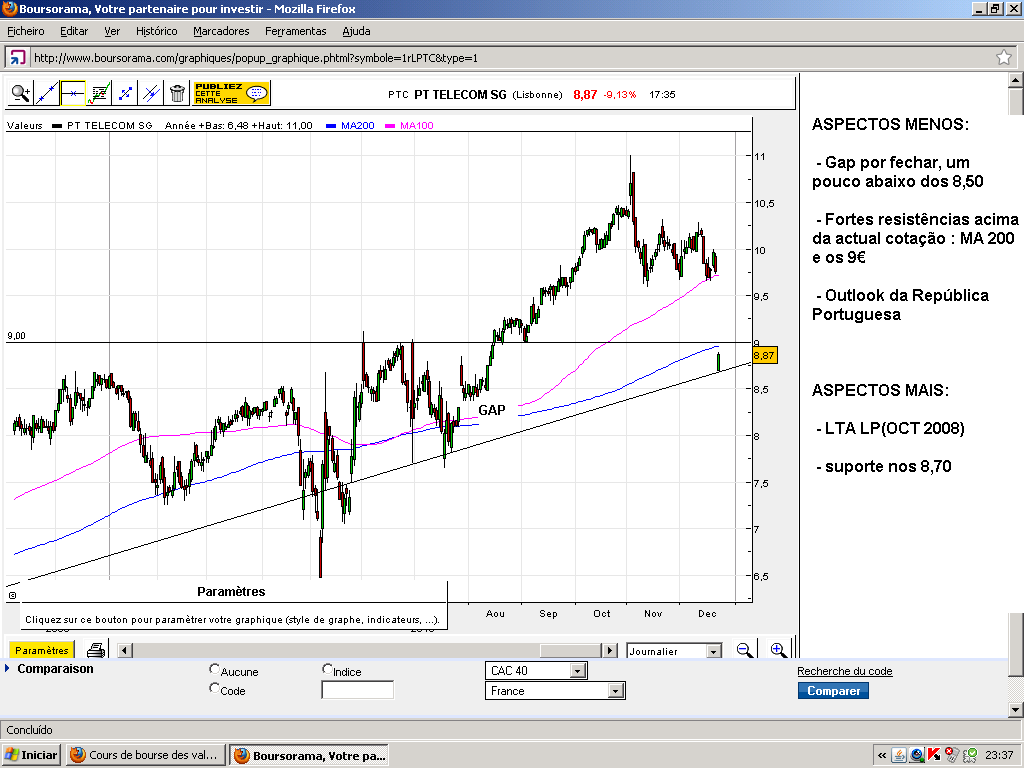
Task: Click the red 8,87 quote value
Action: tap(585, 95)
